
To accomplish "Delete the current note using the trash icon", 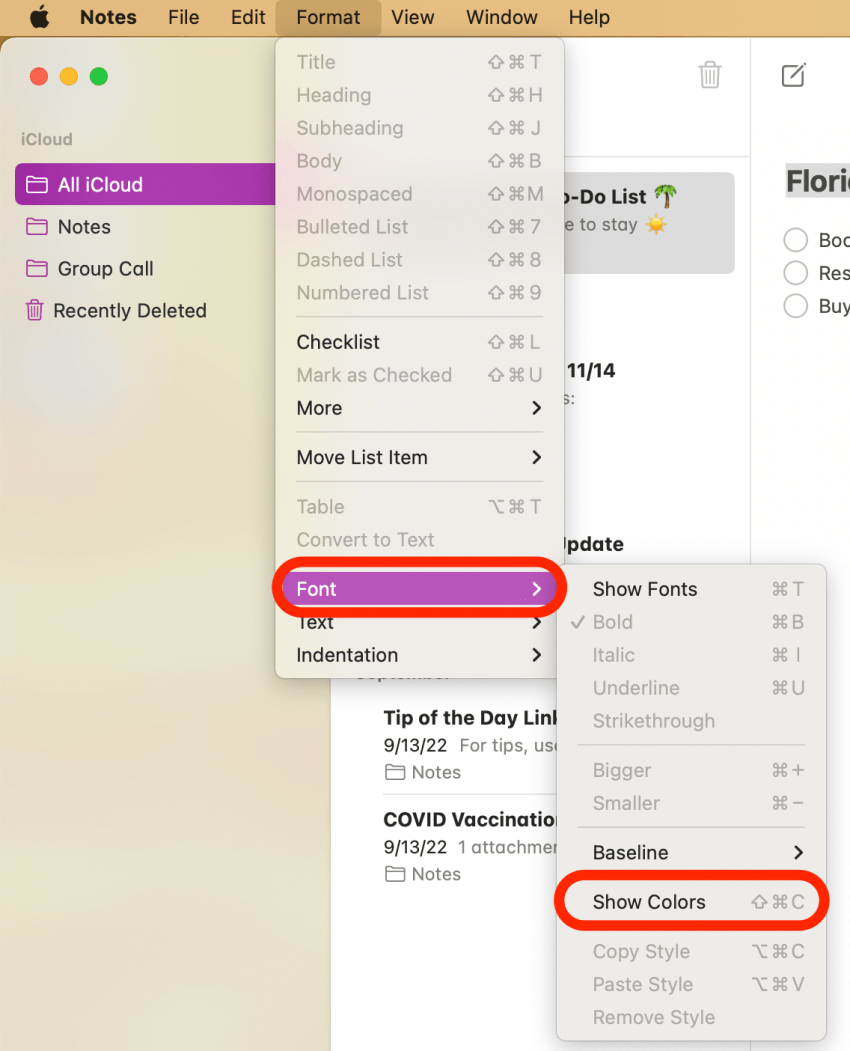I will click(710, 75).
